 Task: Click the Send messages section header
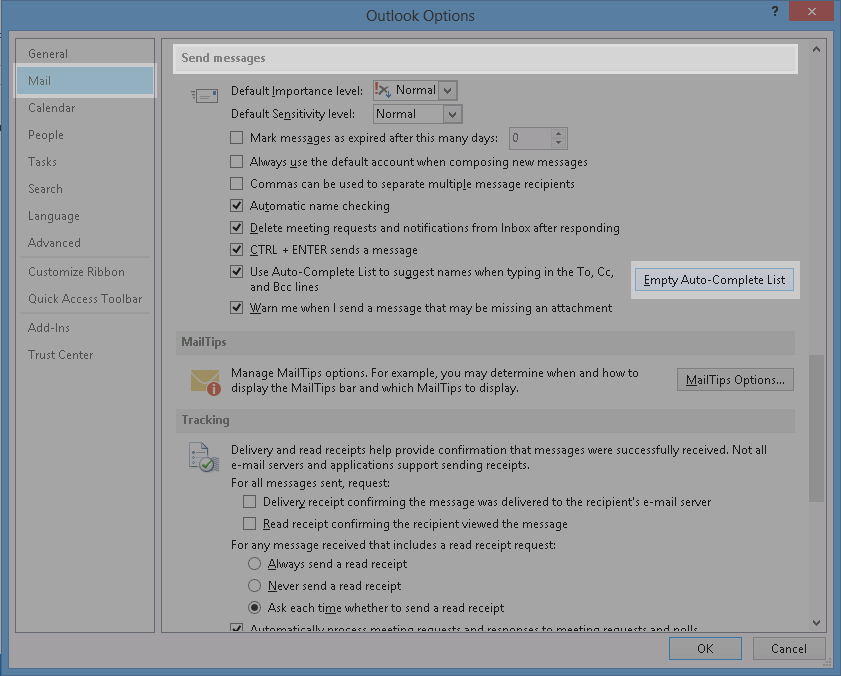[x=485, y=58]
